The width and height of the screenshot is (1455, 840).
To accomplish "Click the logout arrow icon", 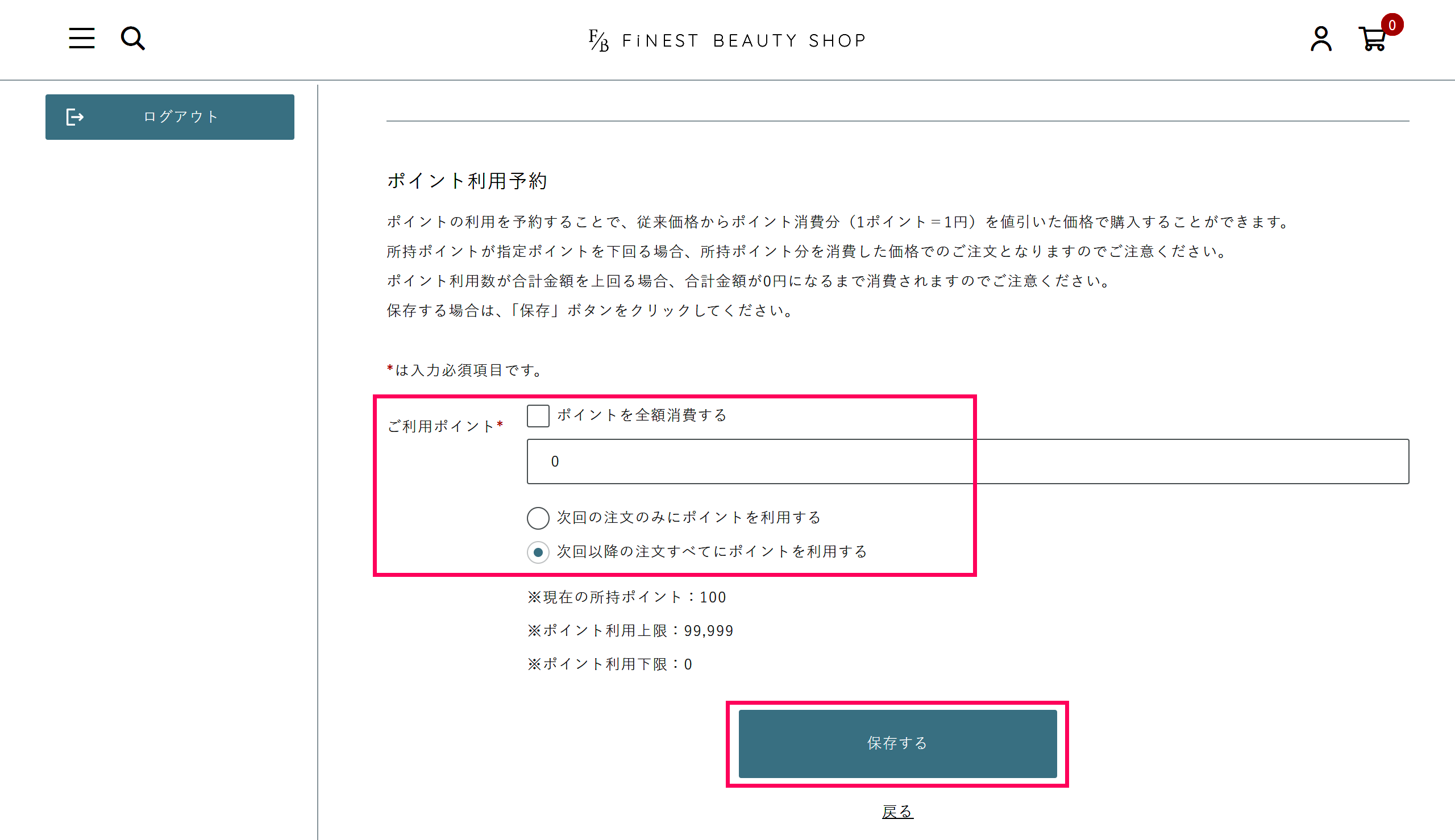I will point(76,117).
